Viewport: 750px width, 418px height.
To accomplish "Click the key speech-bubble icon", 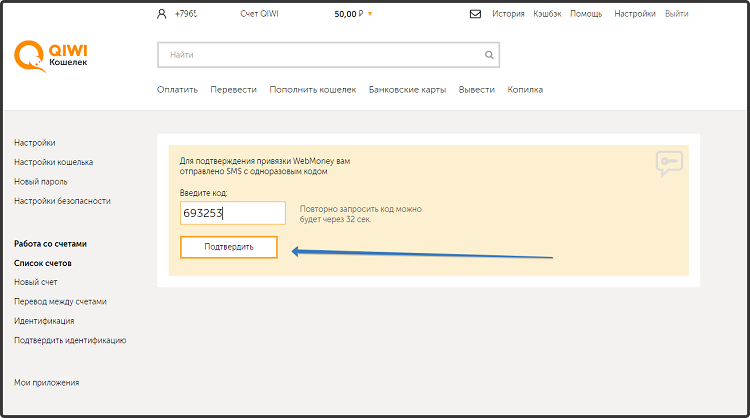I will 669,163.
